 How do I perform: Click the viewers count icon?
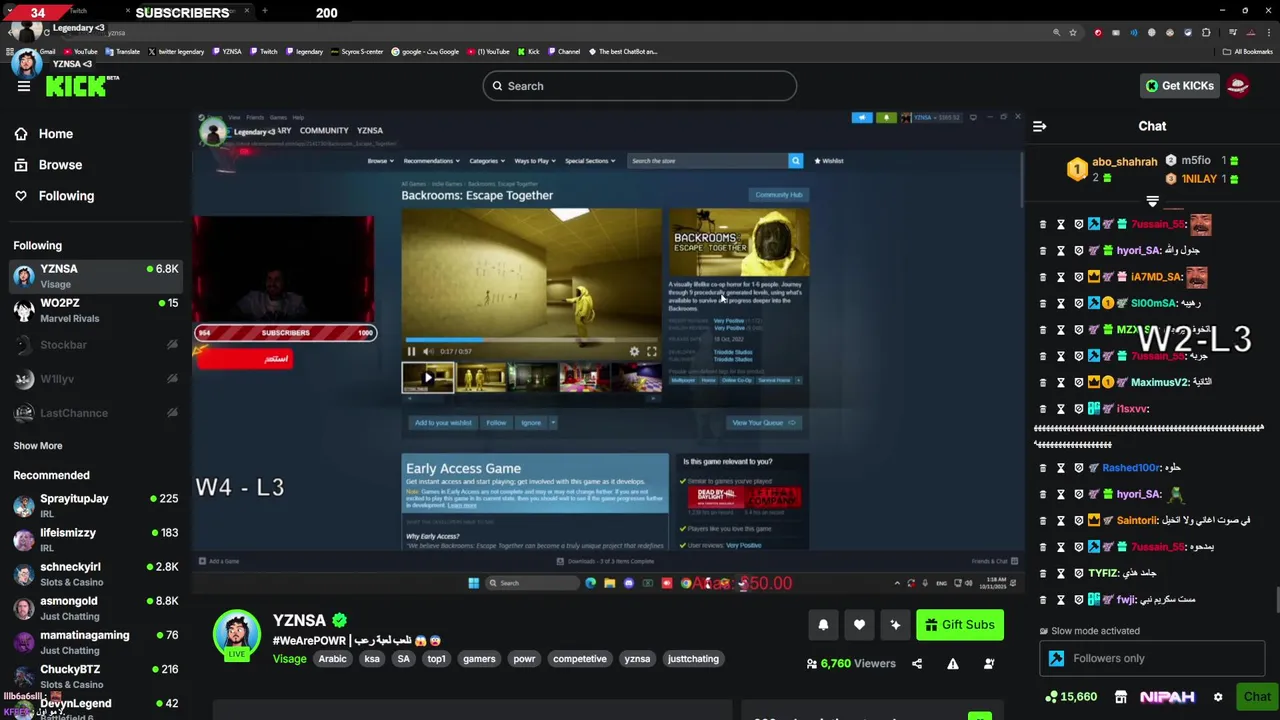point(812,663)
